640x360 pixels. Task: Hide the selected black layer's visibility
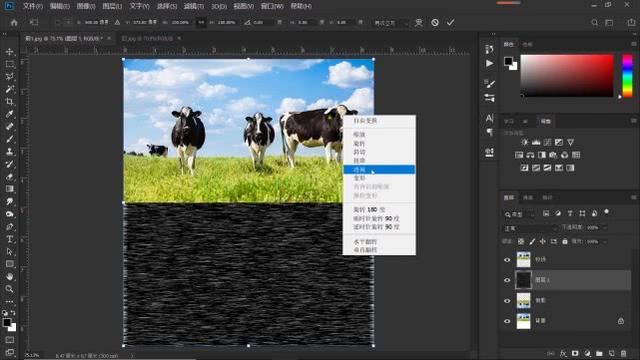coord(507,280)
